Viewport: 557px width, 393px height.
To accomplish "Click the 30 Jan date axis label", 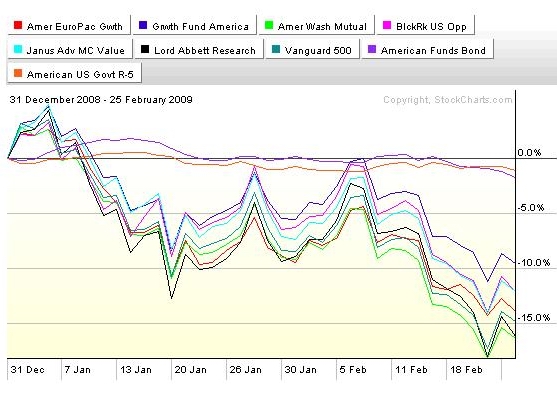I will point(301,370).
